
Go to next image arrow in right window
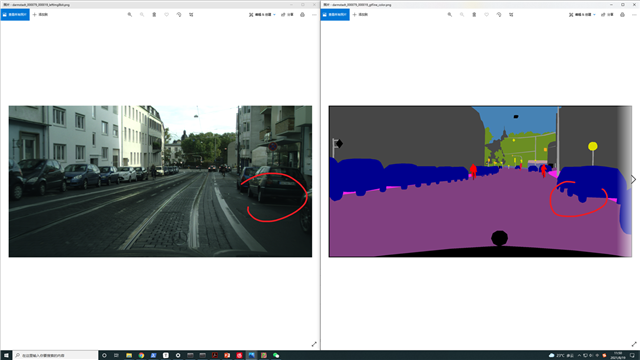(x=633, y=180)
